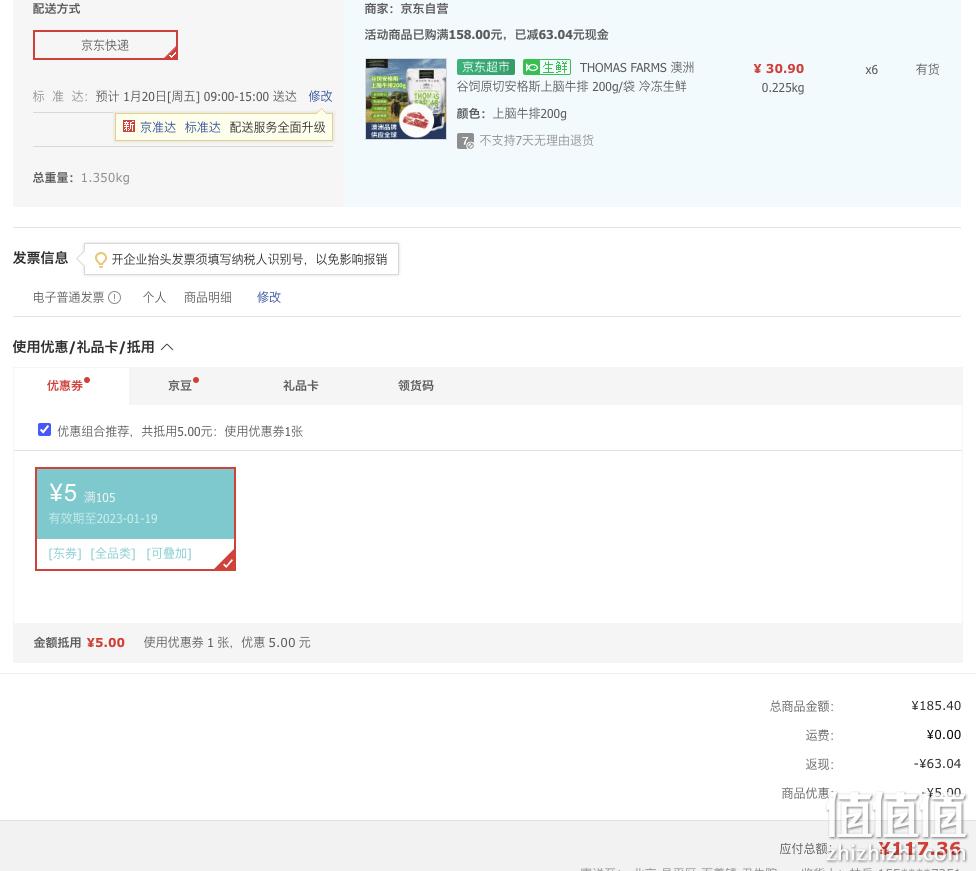Viewport: 976px width, 871px height.
Task: Open the Thomas Farms steak product thumbnail
Action: [406, 98]
